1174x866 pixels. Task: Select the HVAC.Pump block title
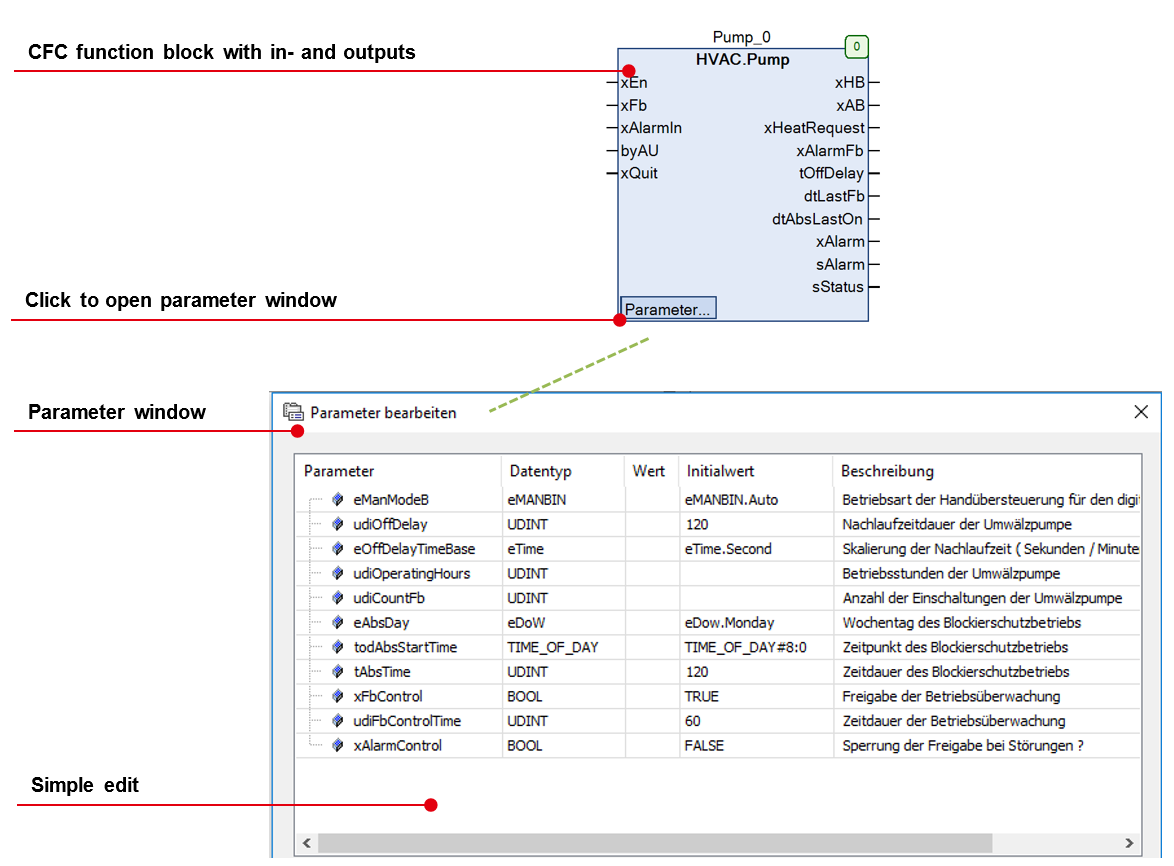[x=742, y=60]
